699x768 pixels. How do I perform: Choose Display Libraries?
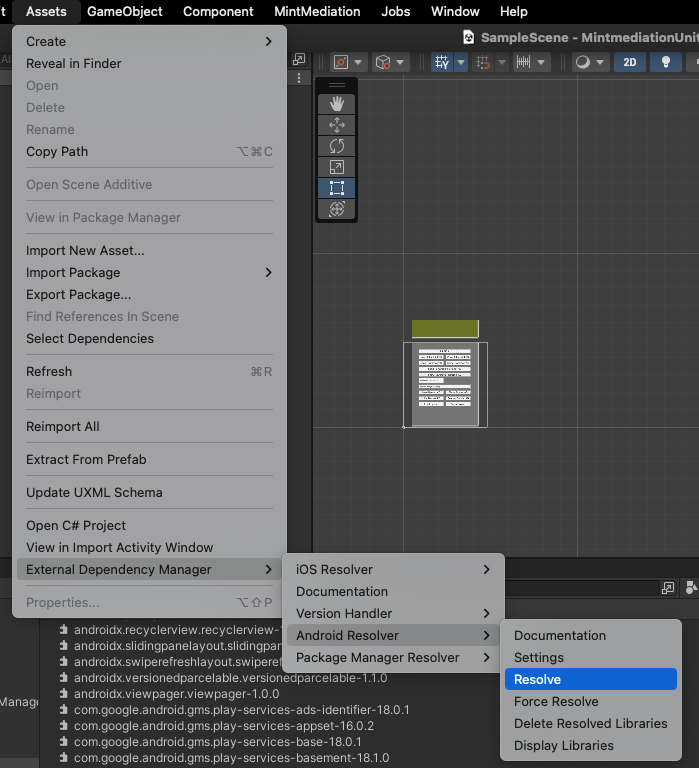click(x=591, y=745)
